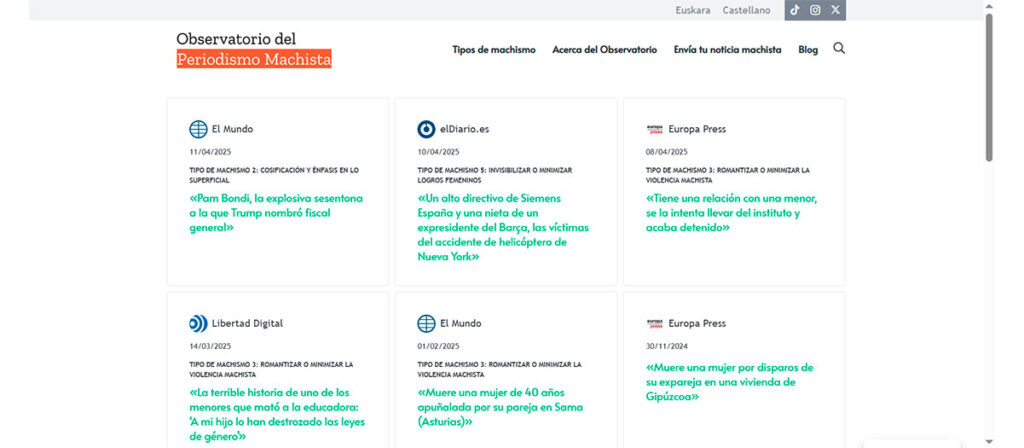Open the Instagram social icon
Image resolution: width=1024 pixels, height=448 pixels.
pos(815,10)
